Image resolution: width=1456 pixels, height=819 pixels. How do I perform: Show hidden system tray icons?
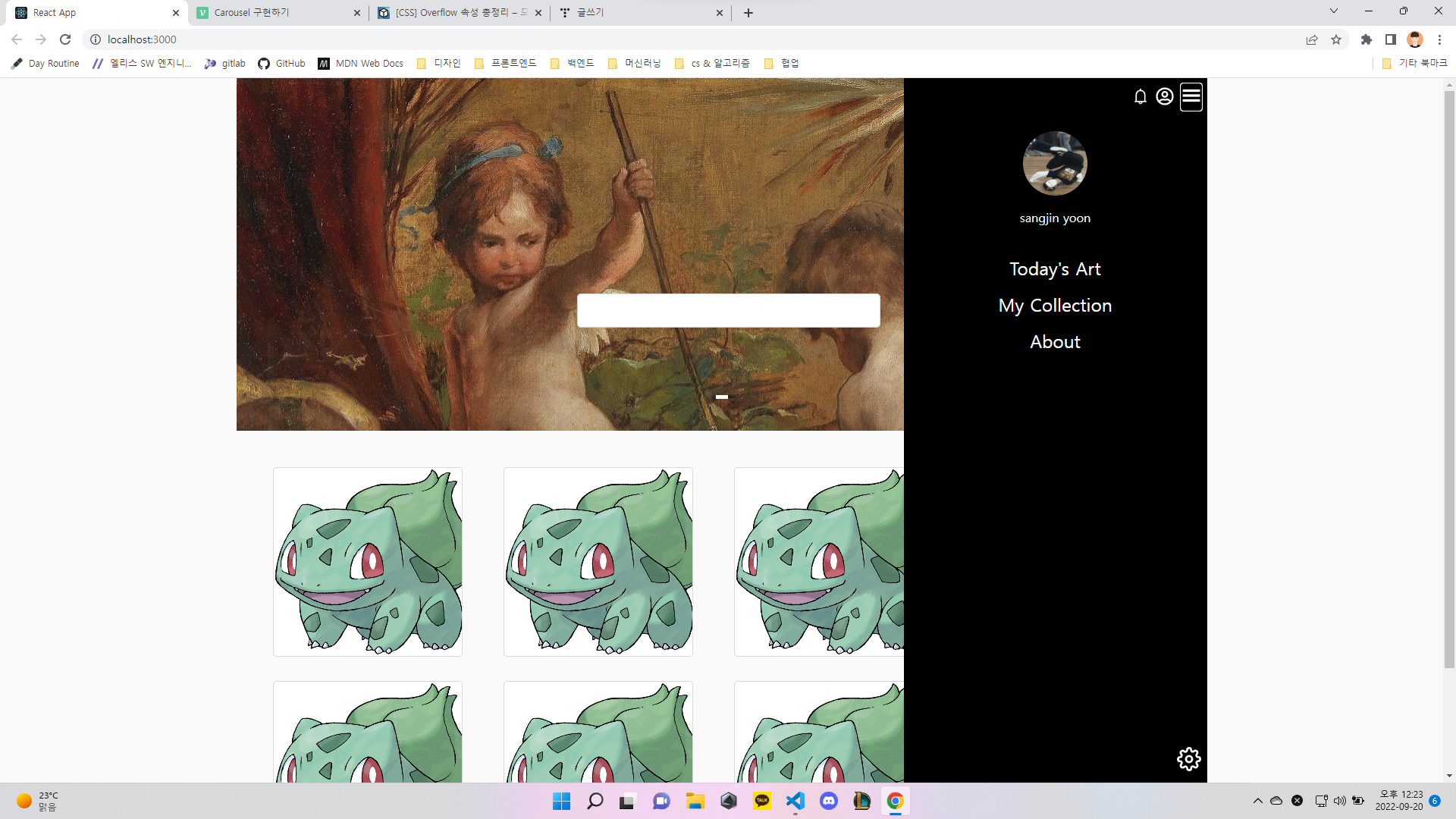click(x=1258, y=801)
